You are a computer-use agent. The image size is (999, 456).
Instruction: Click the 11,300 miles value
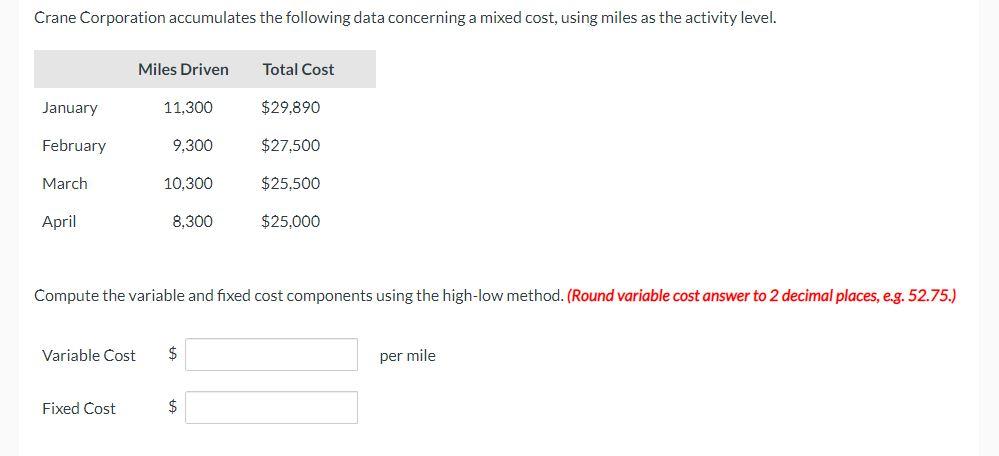(188, 107)
